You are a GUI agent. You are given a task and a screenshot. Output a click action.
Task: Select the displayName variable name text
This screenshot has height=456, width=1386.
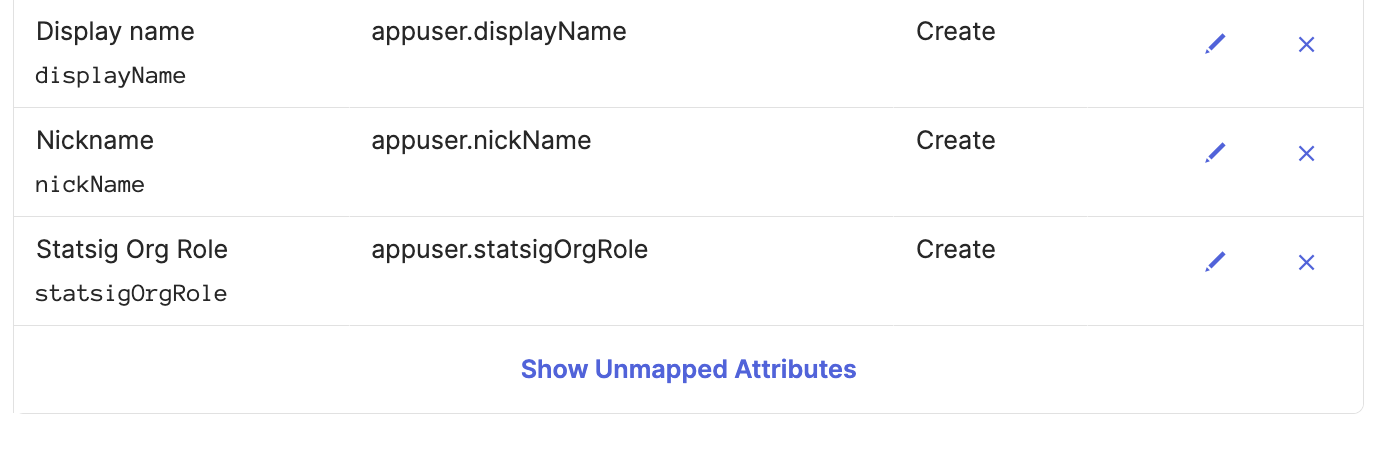coord(110,76)
